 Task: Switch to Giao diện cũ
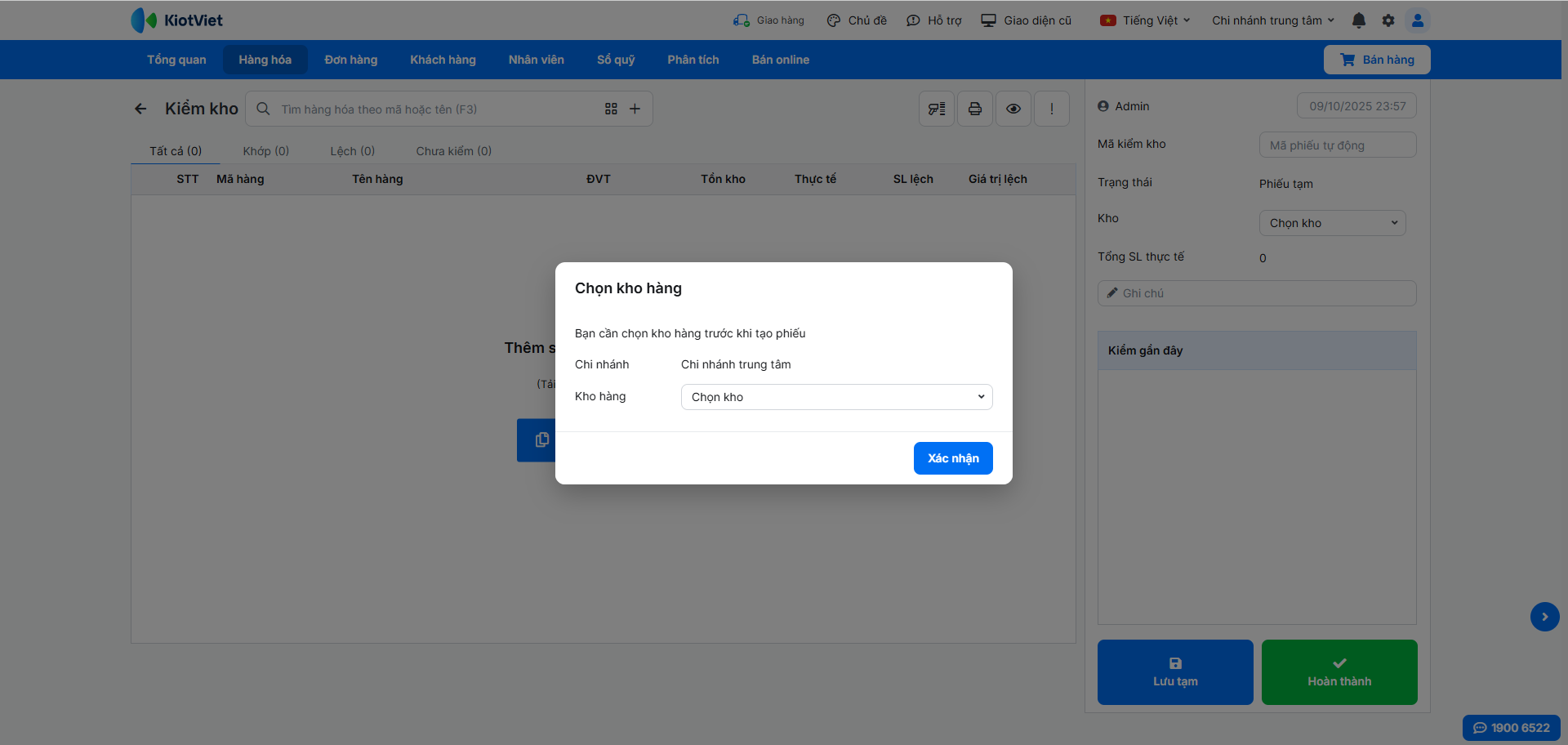[x=1027, y=20]
